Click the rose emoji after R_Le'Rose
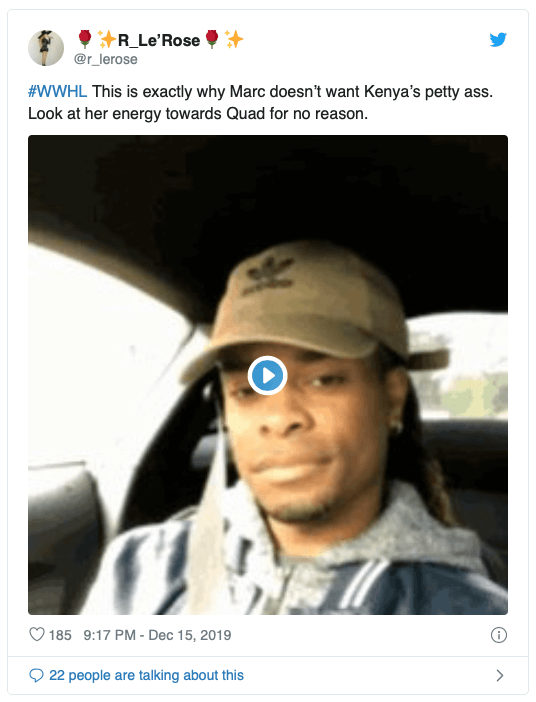Image resolution: width=536 pixels, height=702 pixels. point(212,39)
